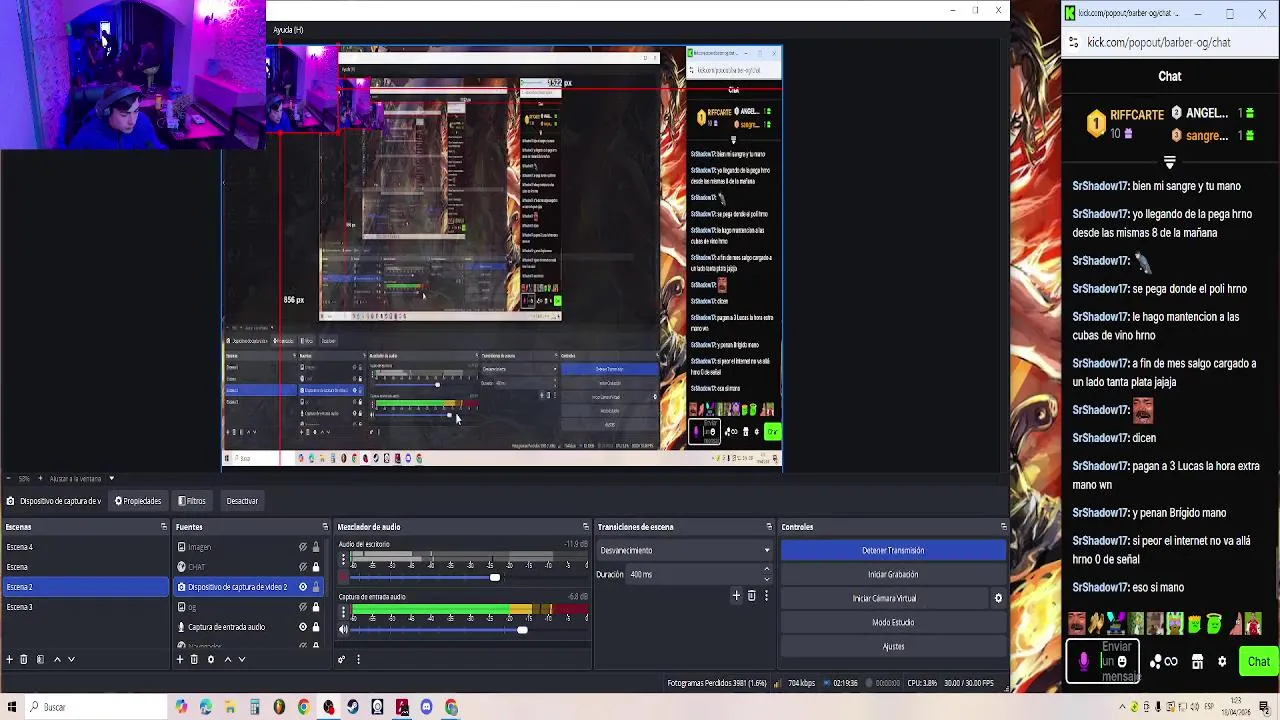Hide Dispositivo de captura de video 2

302,587
